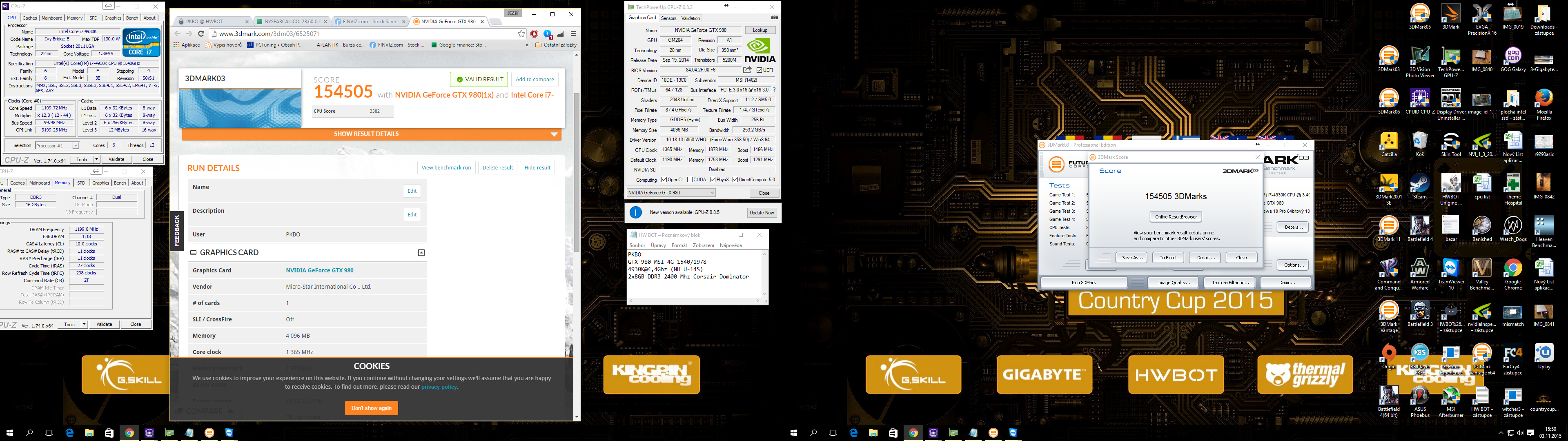The image size is (1568, 441).
Task: Expand SHOW RESULT DETAILS bar
Action: click(x=371, y=134)
